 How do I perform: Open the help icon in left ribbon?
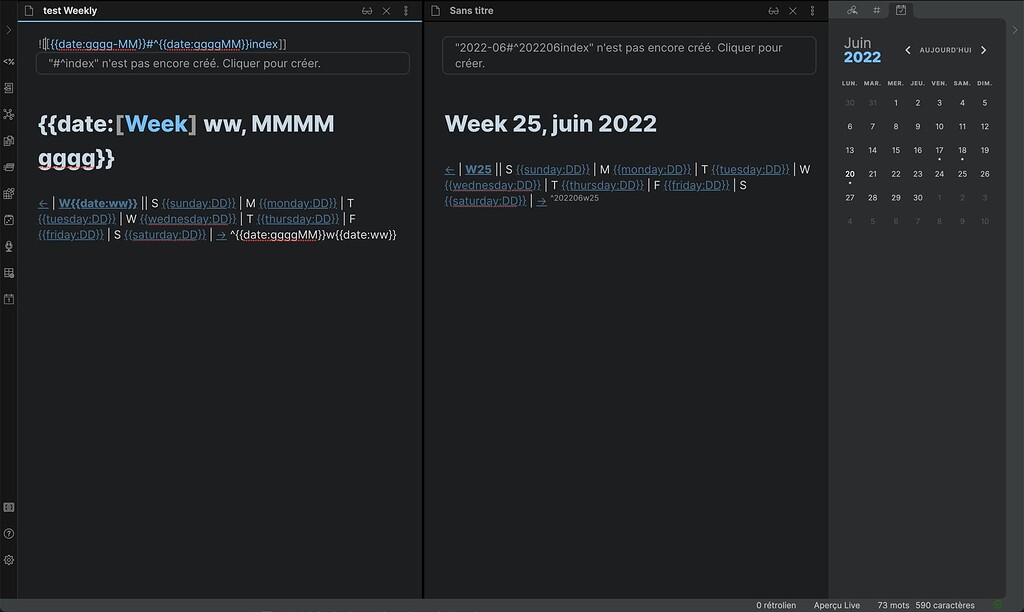coord(9,534)
